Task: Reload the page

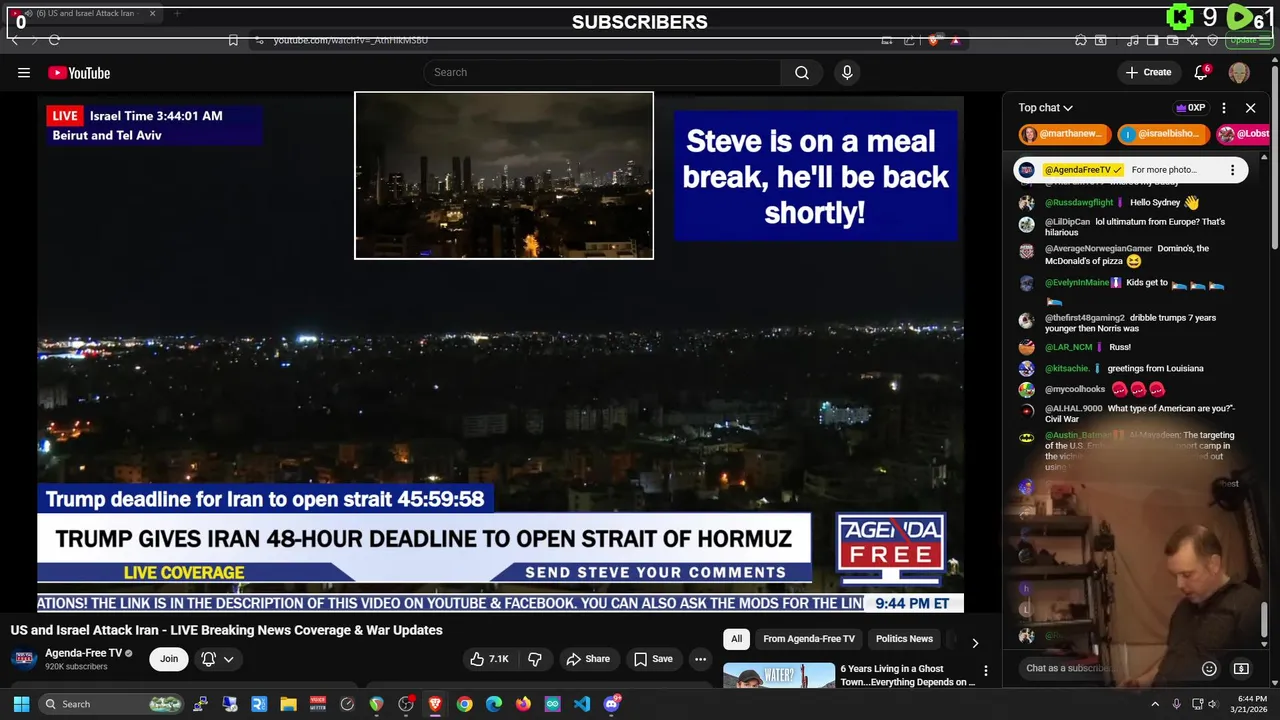Action: [54, 40]
